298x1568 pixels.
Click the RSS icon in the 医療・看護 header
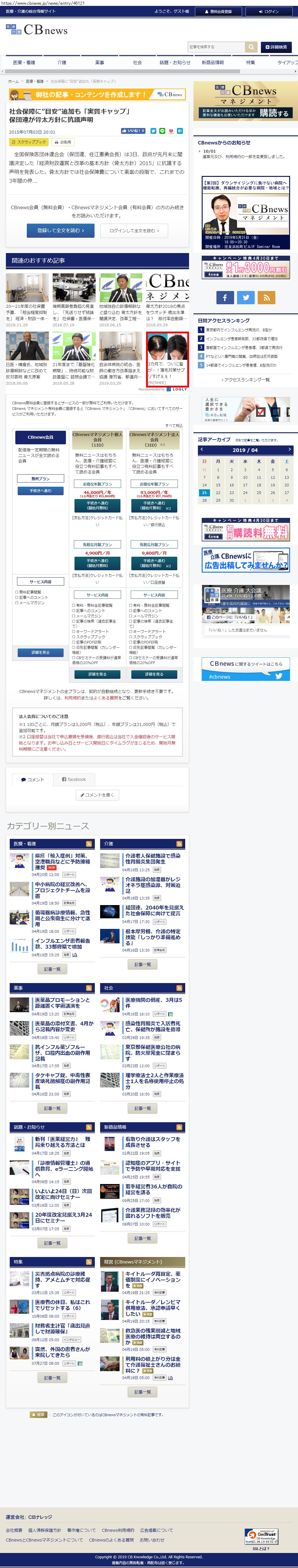89,844
